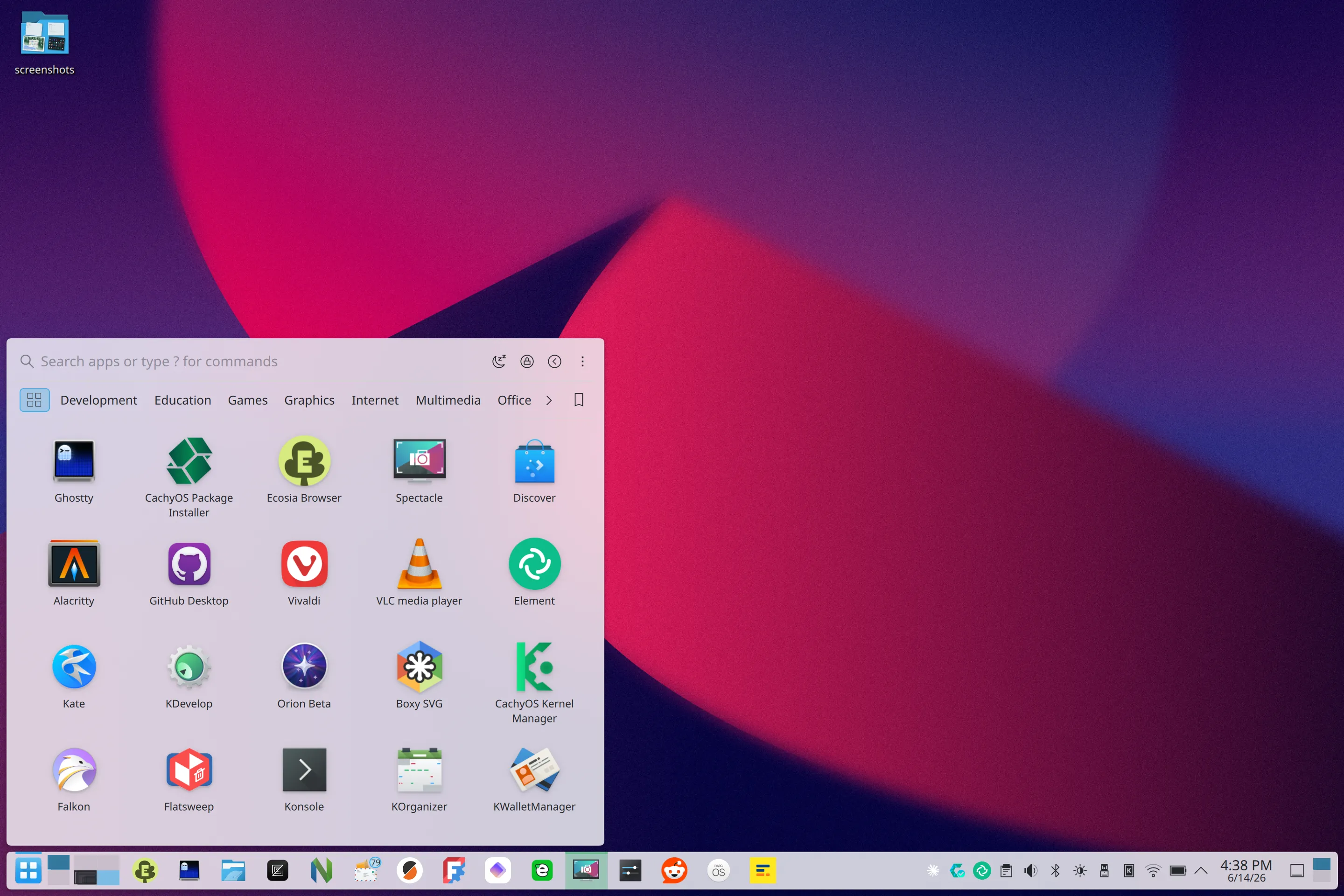Open KOrganizer
The width and height of the screenshot is (1344, 896).
pos(419,779)
